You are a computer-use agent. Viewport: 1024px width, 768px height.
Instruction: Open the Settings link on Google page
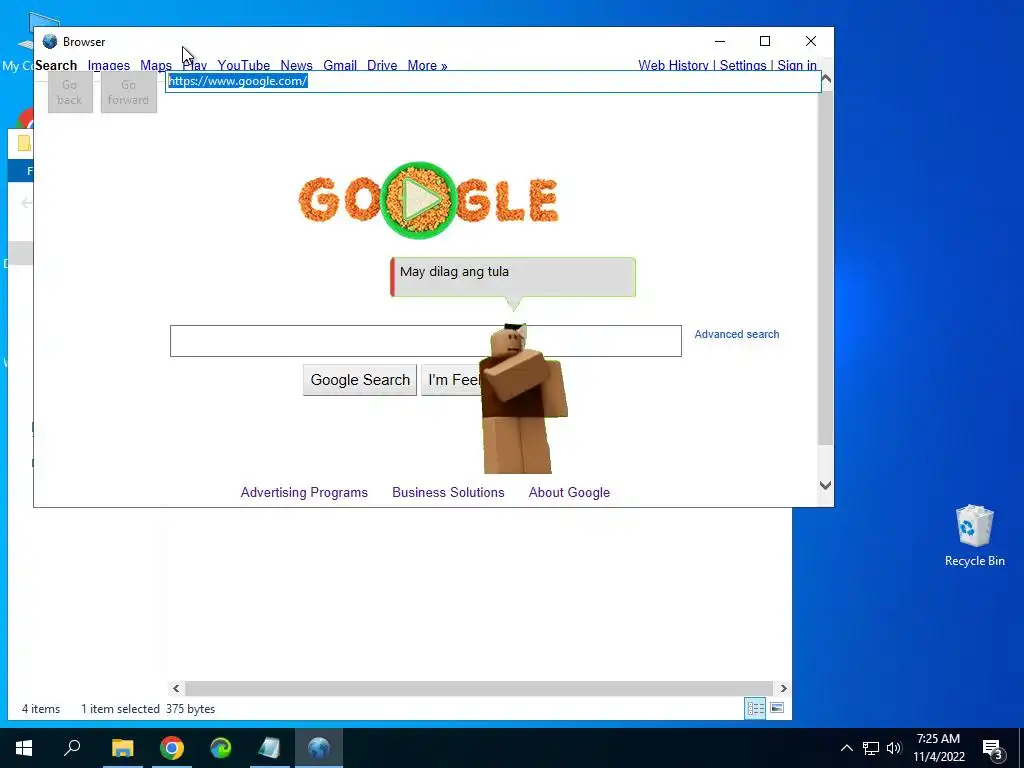click(x=743, y=65)
